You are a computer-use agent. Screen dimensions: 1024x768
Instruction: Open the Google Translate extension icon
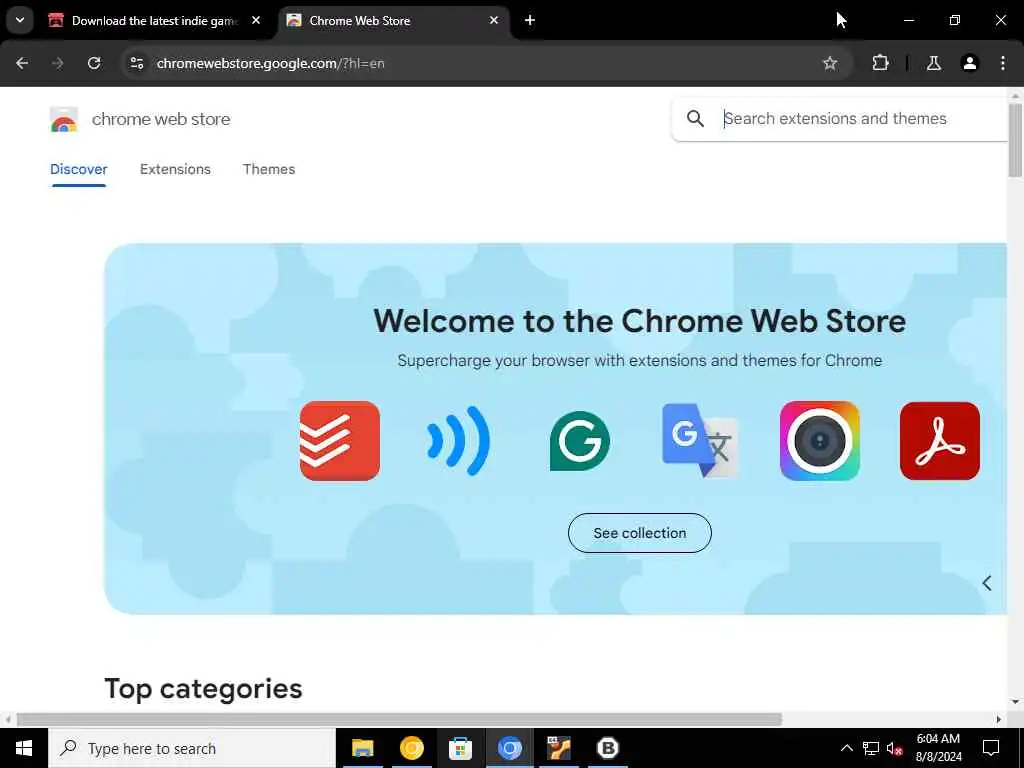point(700,441)
